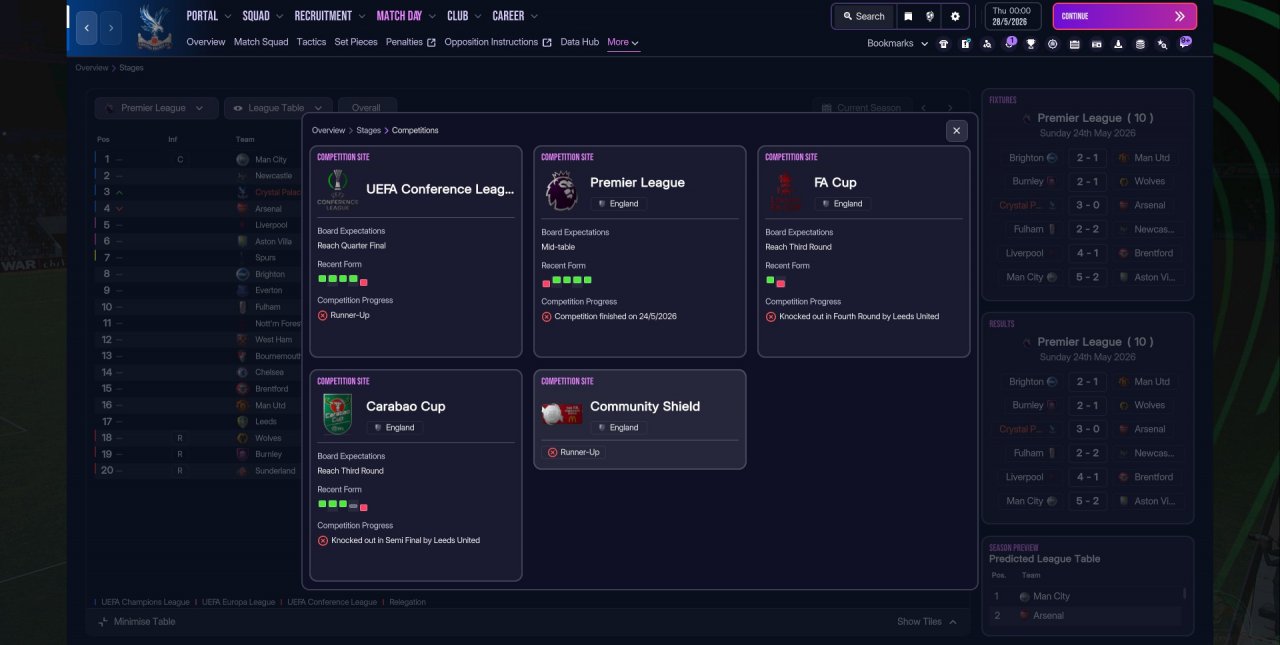The height and width of the screenshot is (645, 1280).
Task: Open the Data Hub tab
Action: [x=580, y=43]
